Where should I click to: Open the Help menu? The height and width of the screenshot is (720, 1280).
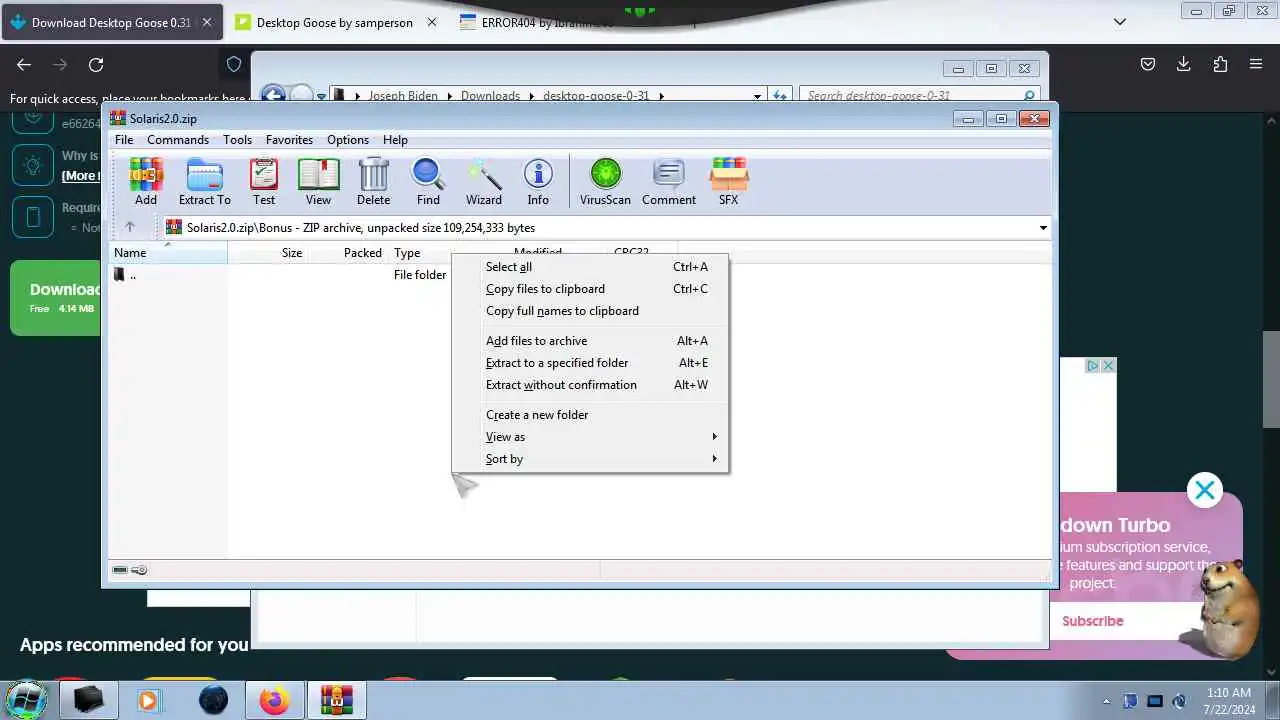coord(395,140)
